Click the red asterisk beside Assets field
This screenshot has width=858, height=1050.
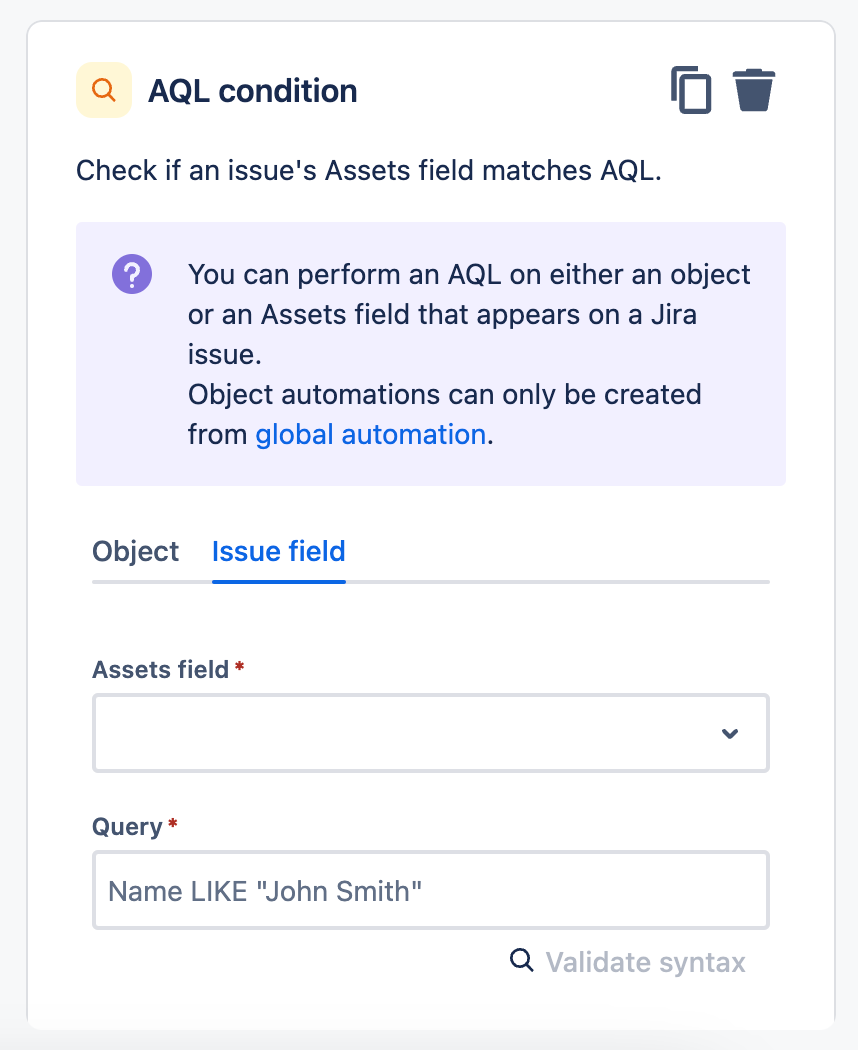pos(239,668)
